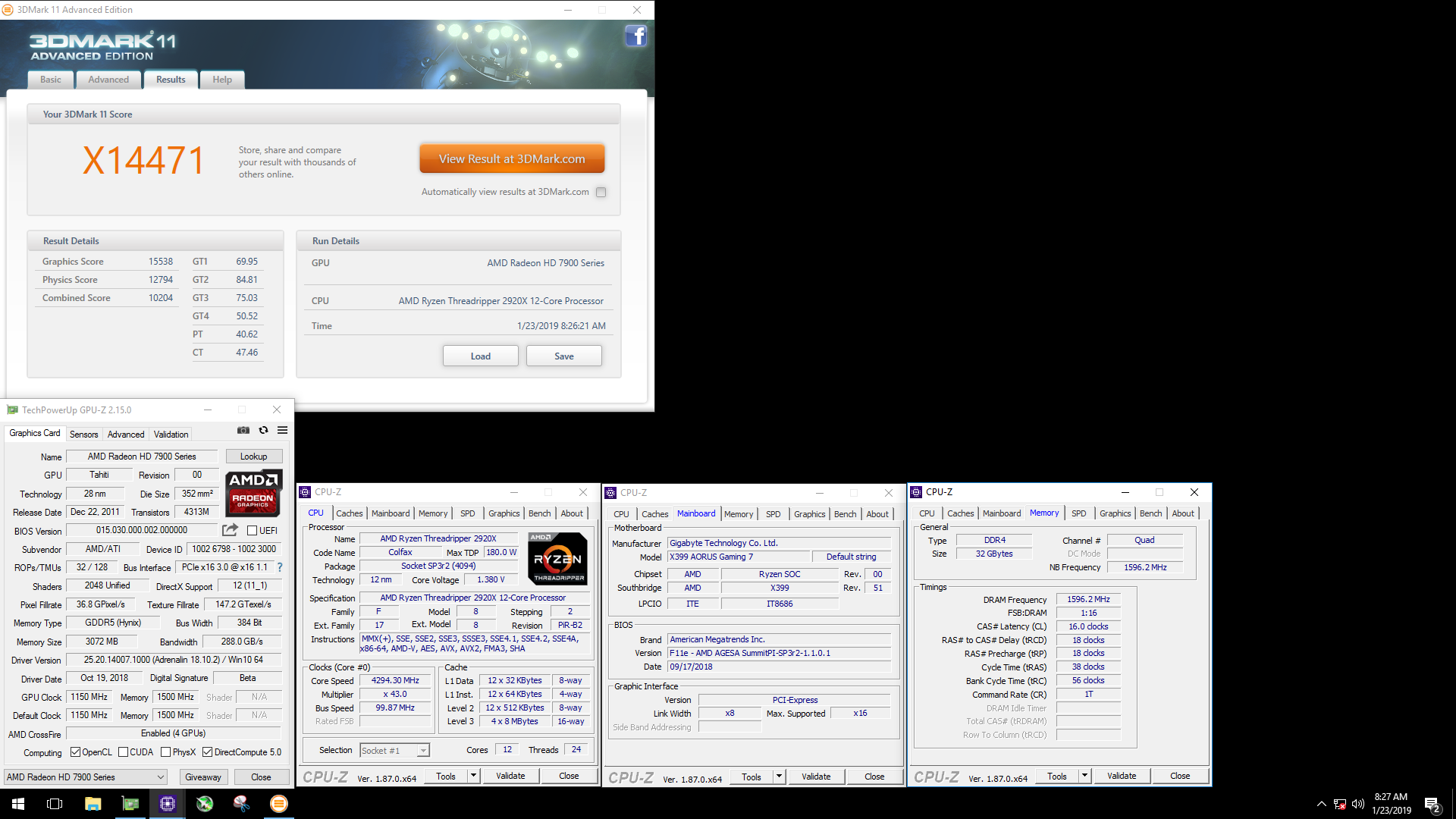The image size is (1456, 819).
Task: Click Validate in first CPU-Z window
Action: coord(510,776)
